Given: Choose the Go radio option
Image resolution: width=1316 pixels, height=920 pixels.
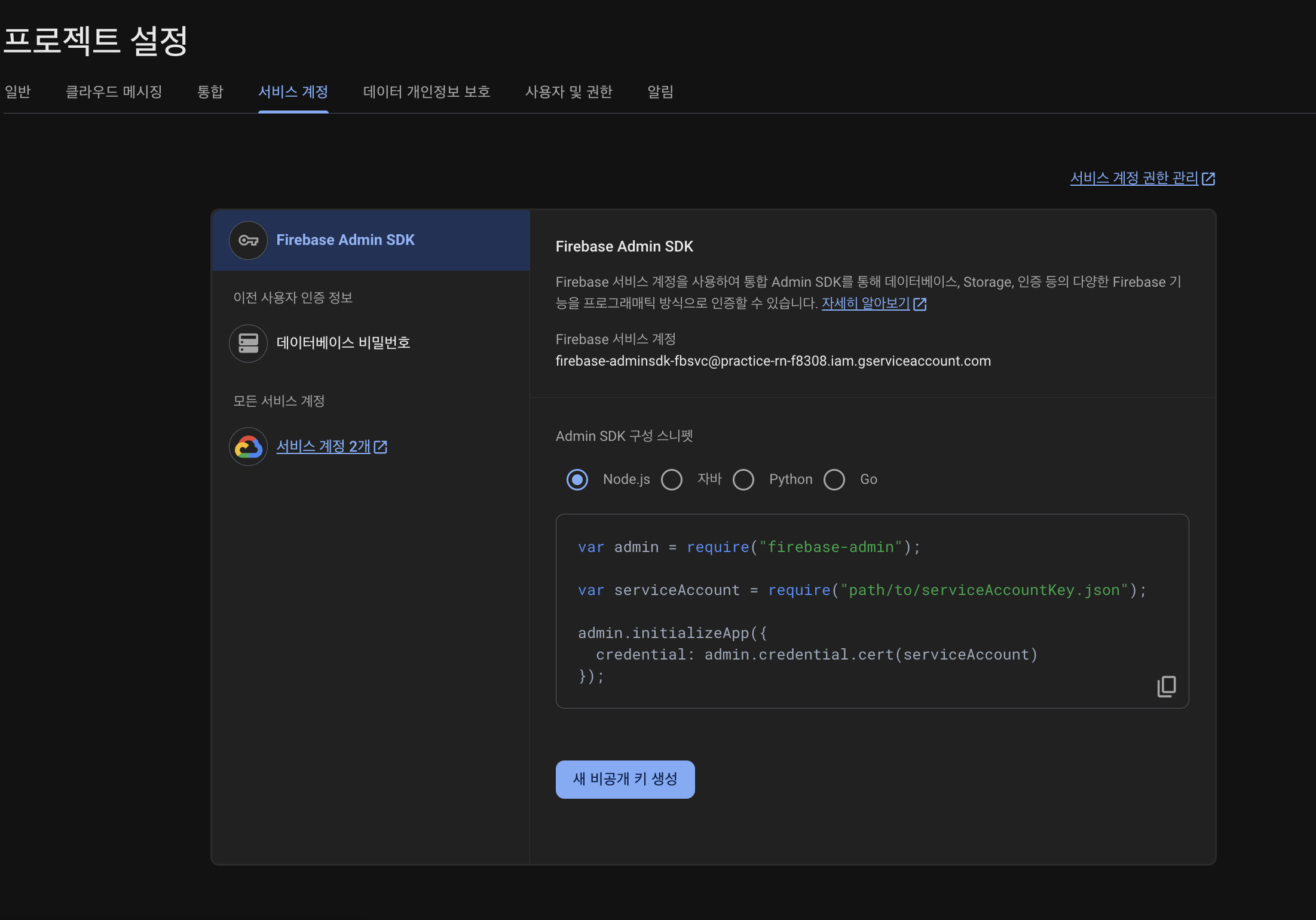Looking at the screenshot, I should (834, 480).
